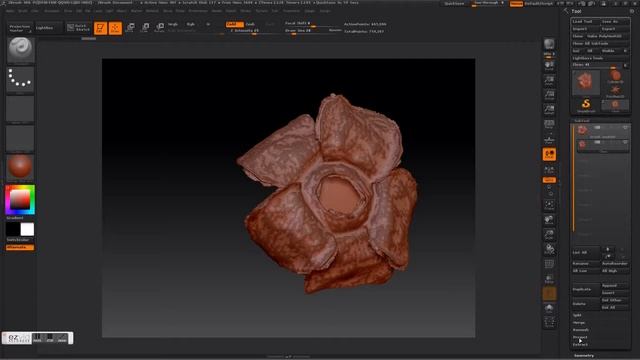Open the stroke type selector with dots
This screenshot has width=640, height=360.
(20, 79)
